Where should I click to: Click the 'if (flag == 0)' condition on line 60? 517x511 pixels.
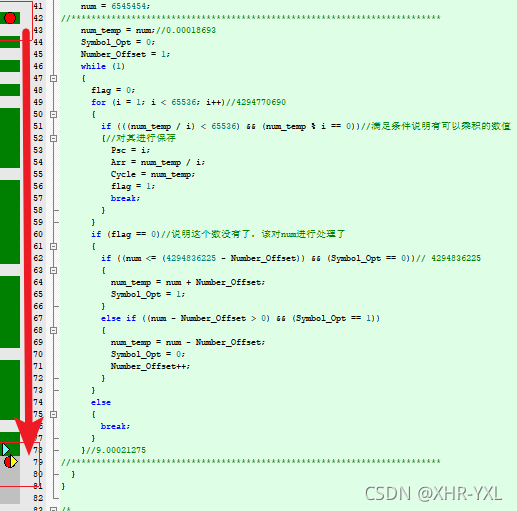(126, 234)
